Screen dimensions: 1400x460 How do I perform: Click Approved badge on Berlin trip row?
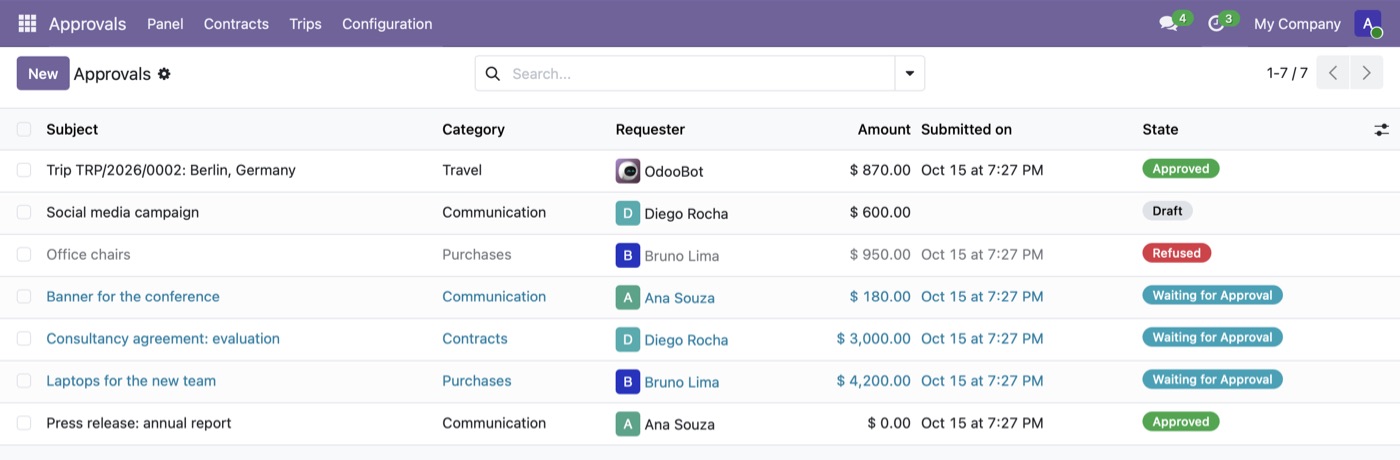(1181, 169)
